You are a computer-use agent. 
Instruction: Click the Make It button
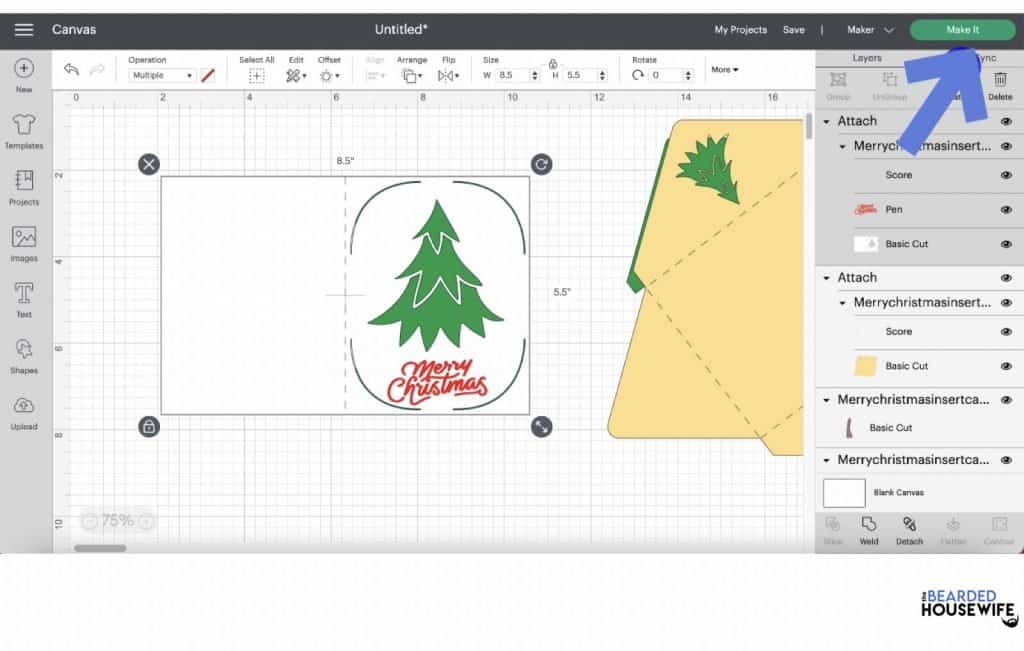click(x=961, y=29)
